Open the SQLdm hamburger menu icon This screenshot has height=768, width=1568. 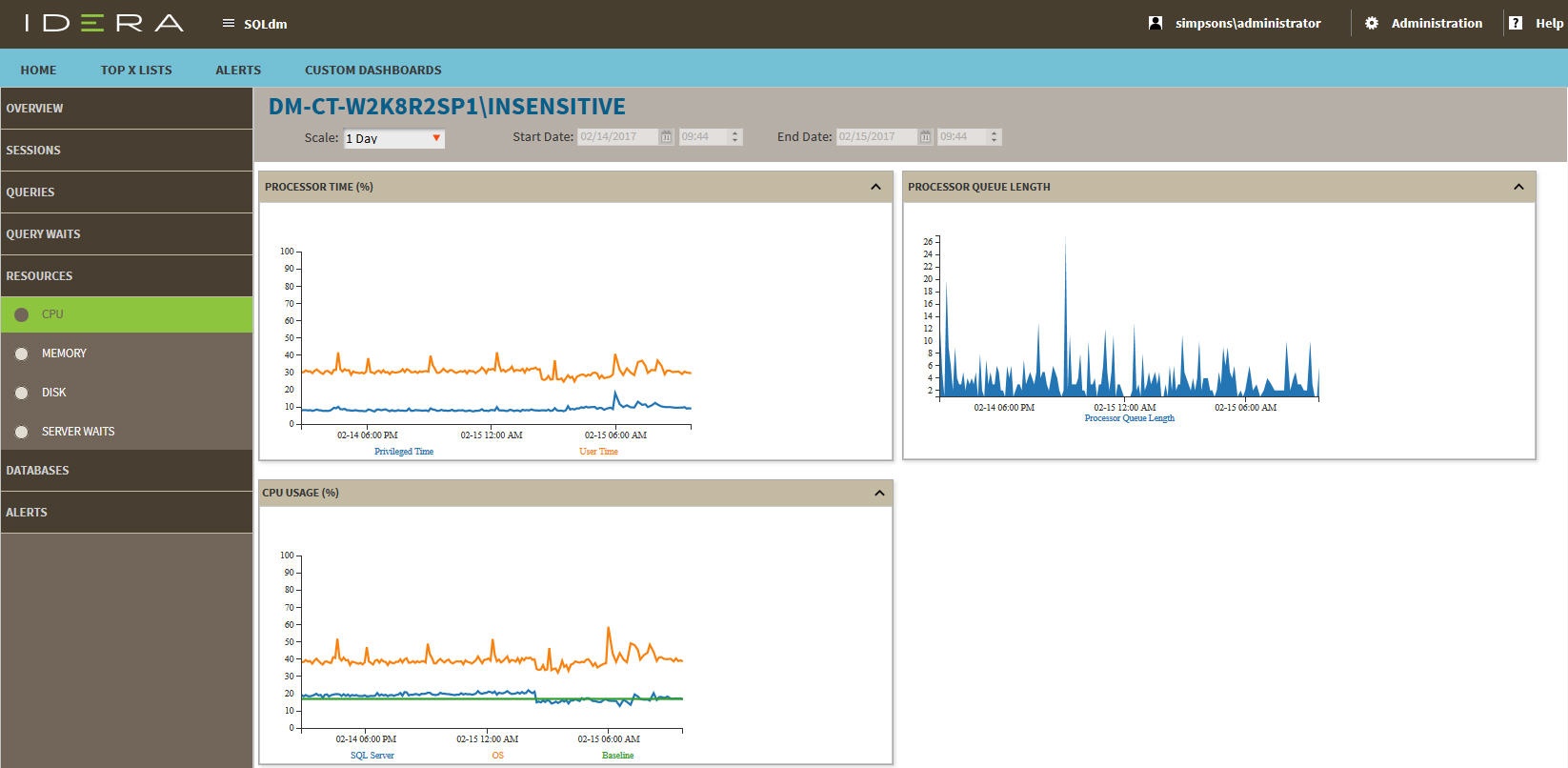(x=228, y=23)
